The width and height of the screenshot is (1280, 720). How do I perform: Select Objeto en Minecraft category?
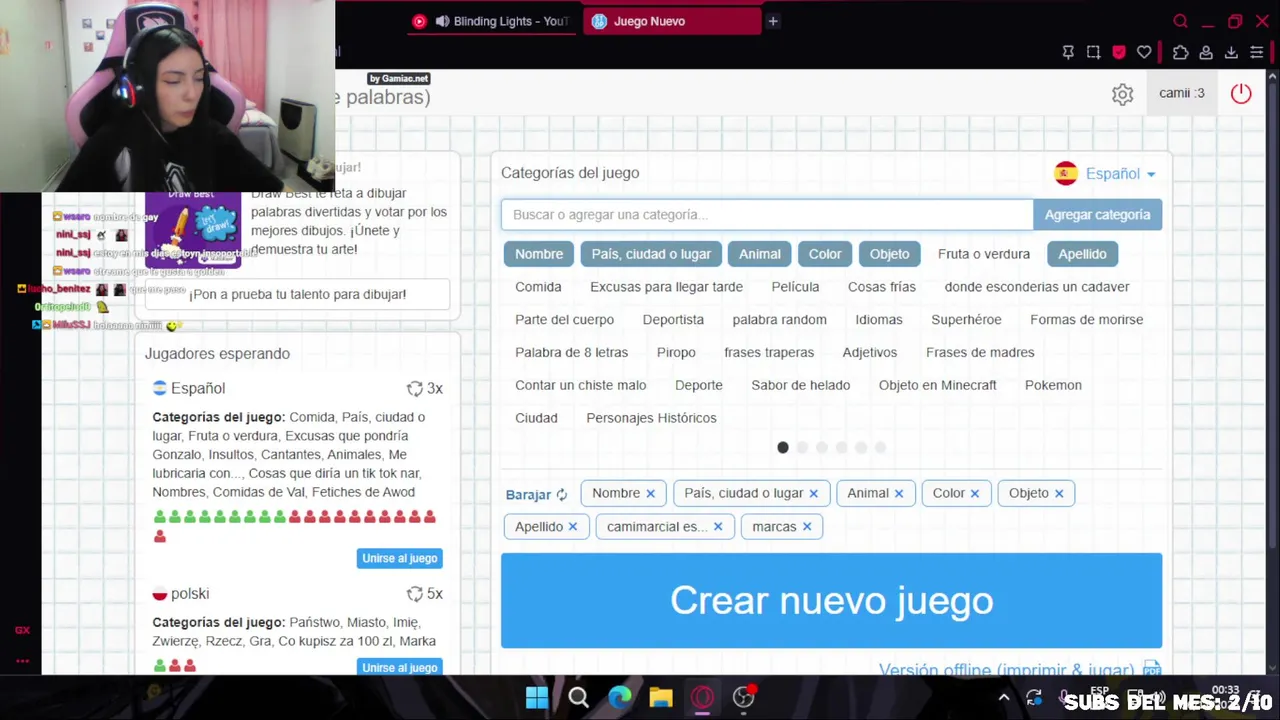[x=938, y=385]
